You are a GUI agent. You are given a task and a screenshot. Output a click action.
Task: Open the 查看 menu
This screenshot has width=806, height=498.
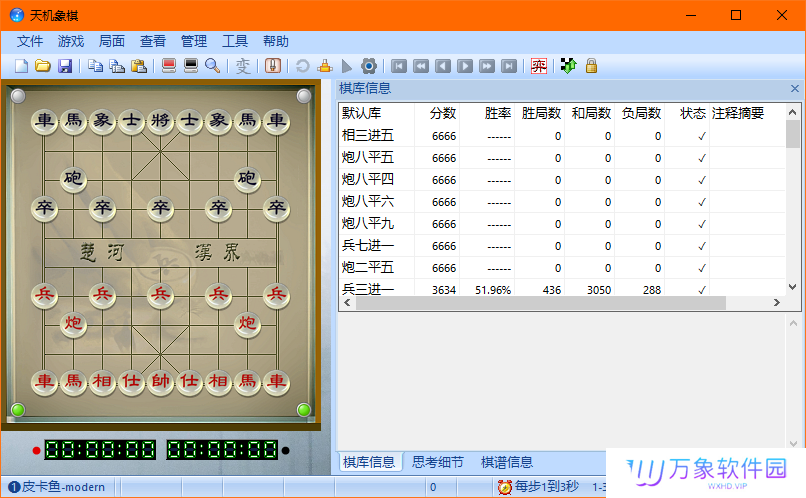(153, 41)
